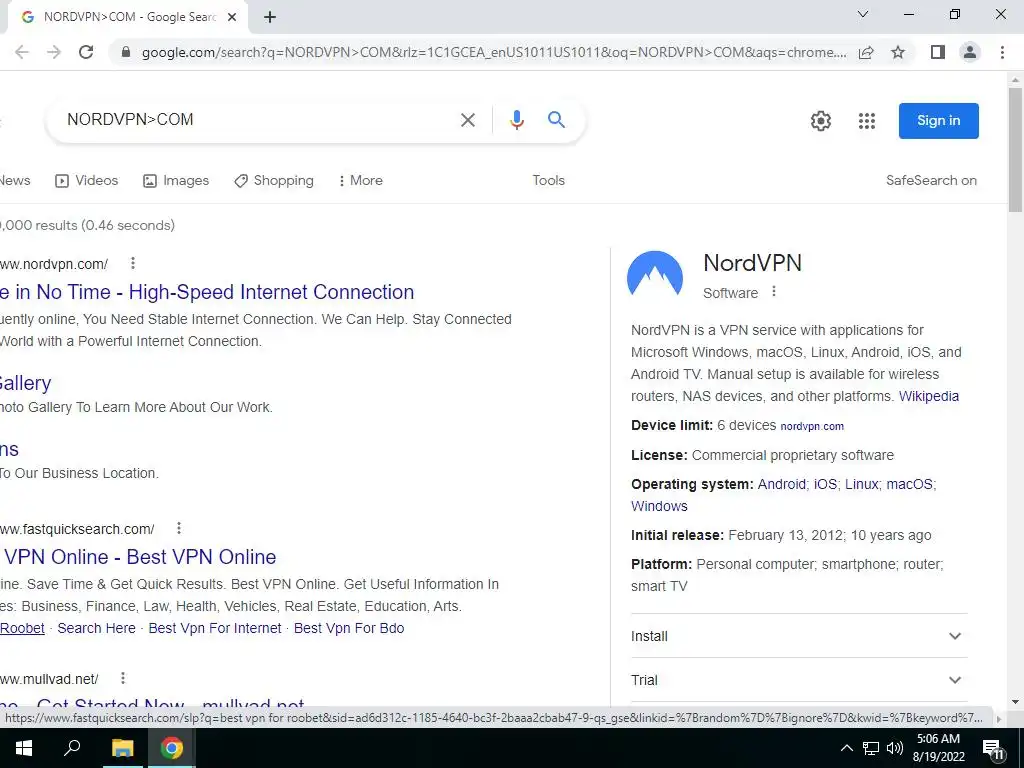Open taskbar search magnifier

[x=72, y=748]
